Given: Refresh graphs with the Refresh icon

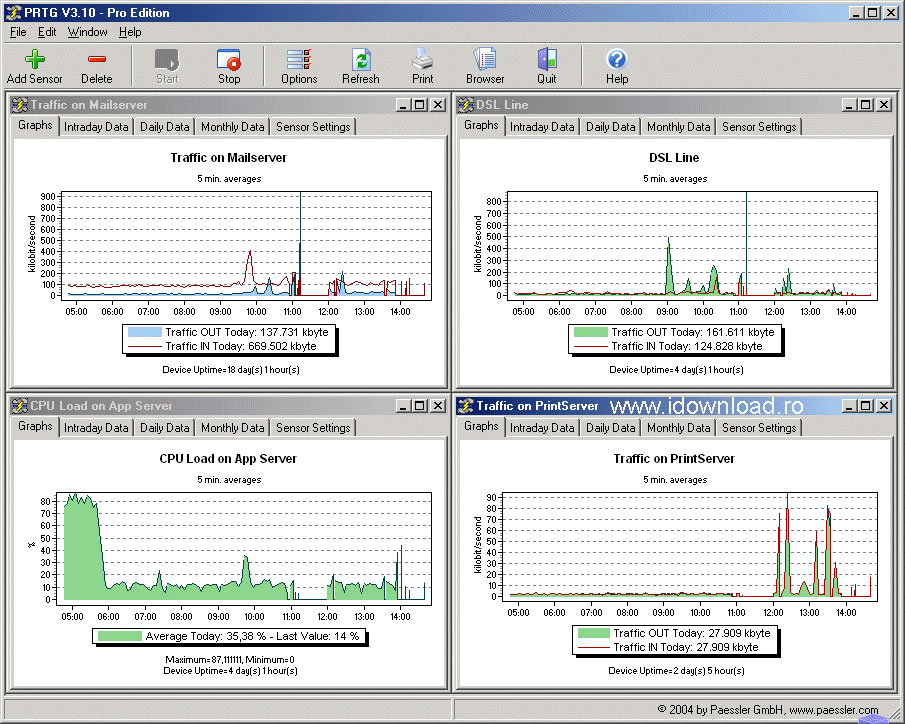Looking at the screenshot, I should pyautogui.click(x=361, y=59).
